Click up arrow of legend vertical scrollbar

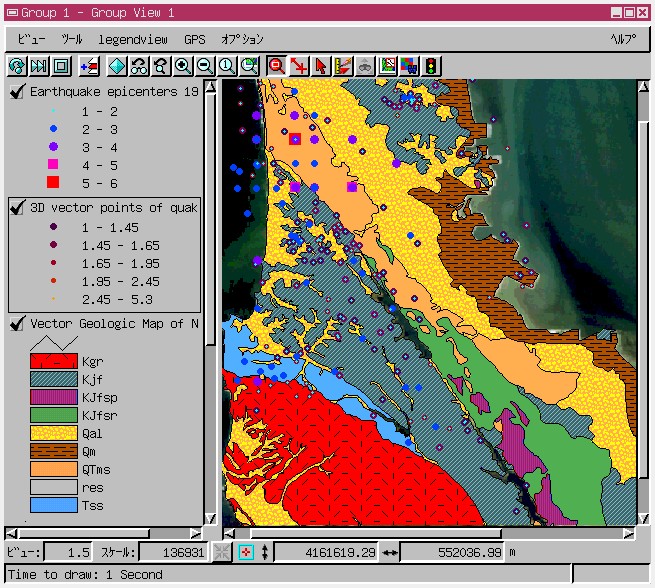(210, 87)
